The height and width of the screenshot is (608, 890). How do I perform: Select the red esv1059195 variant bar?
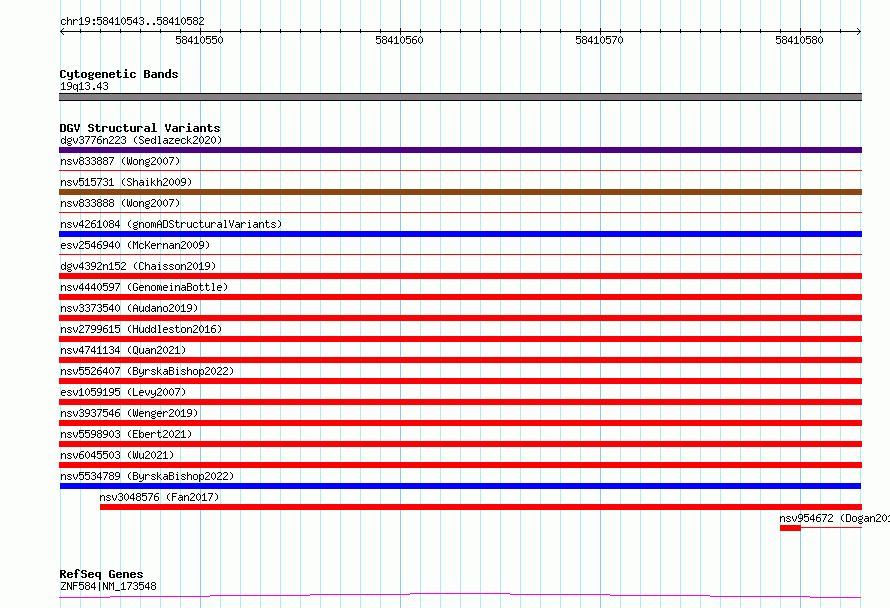coord(460,402)
